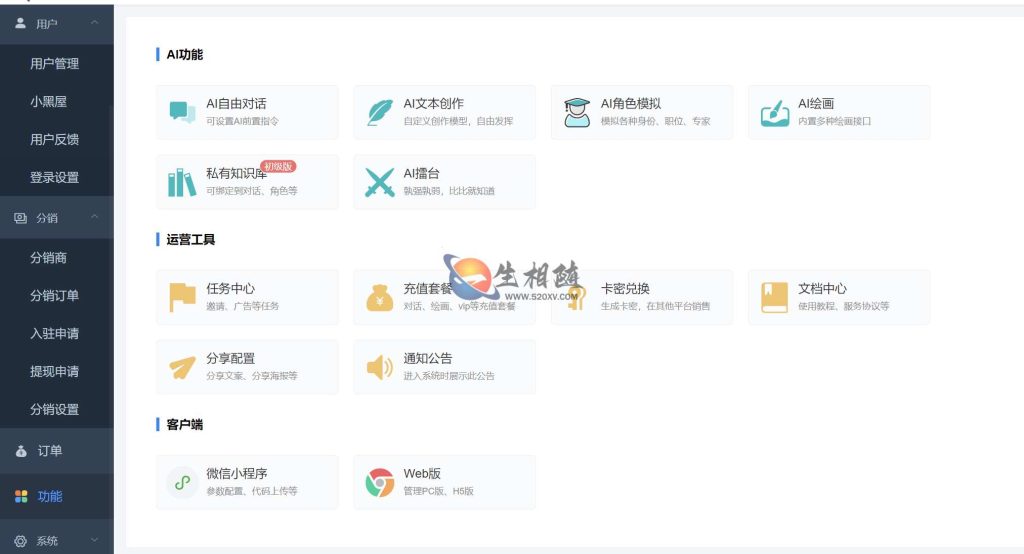Select the 订单 sidebar menu label
Screen dimensions: 1024x554
[50, 451]
